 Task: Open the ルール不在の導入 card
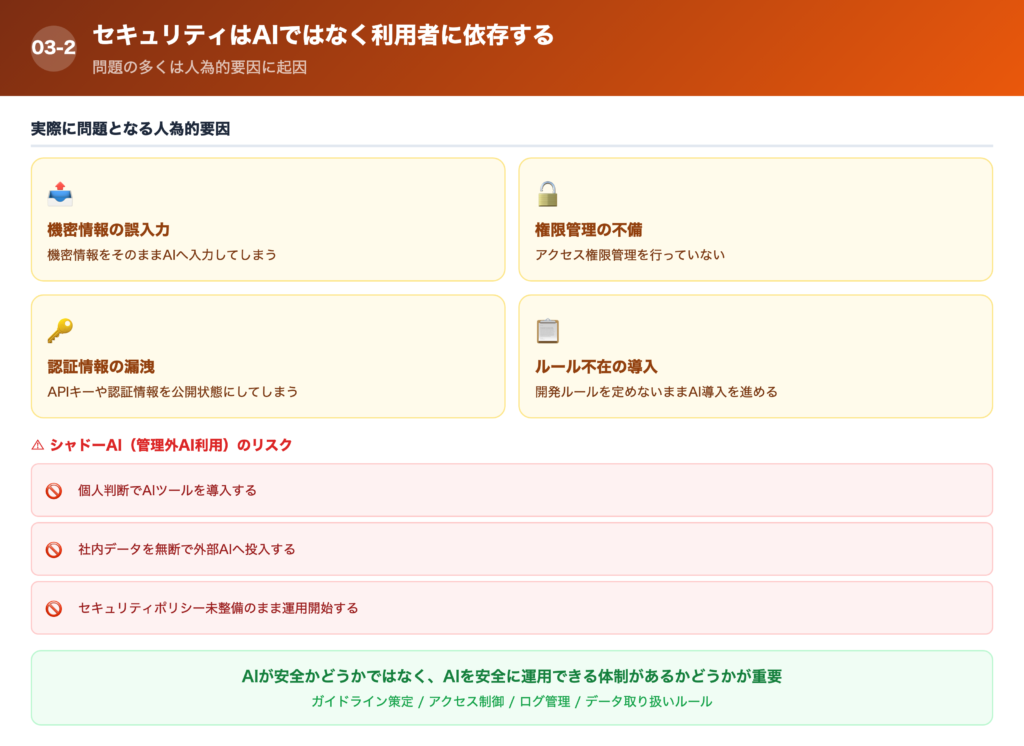(755, 356)
